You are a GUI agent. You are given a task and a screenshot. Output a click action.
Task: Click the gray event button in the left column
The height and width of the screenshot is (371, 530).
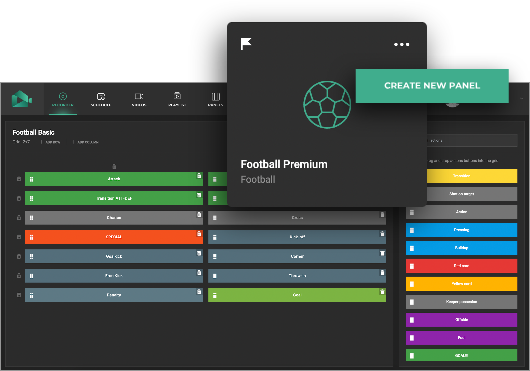114,218
